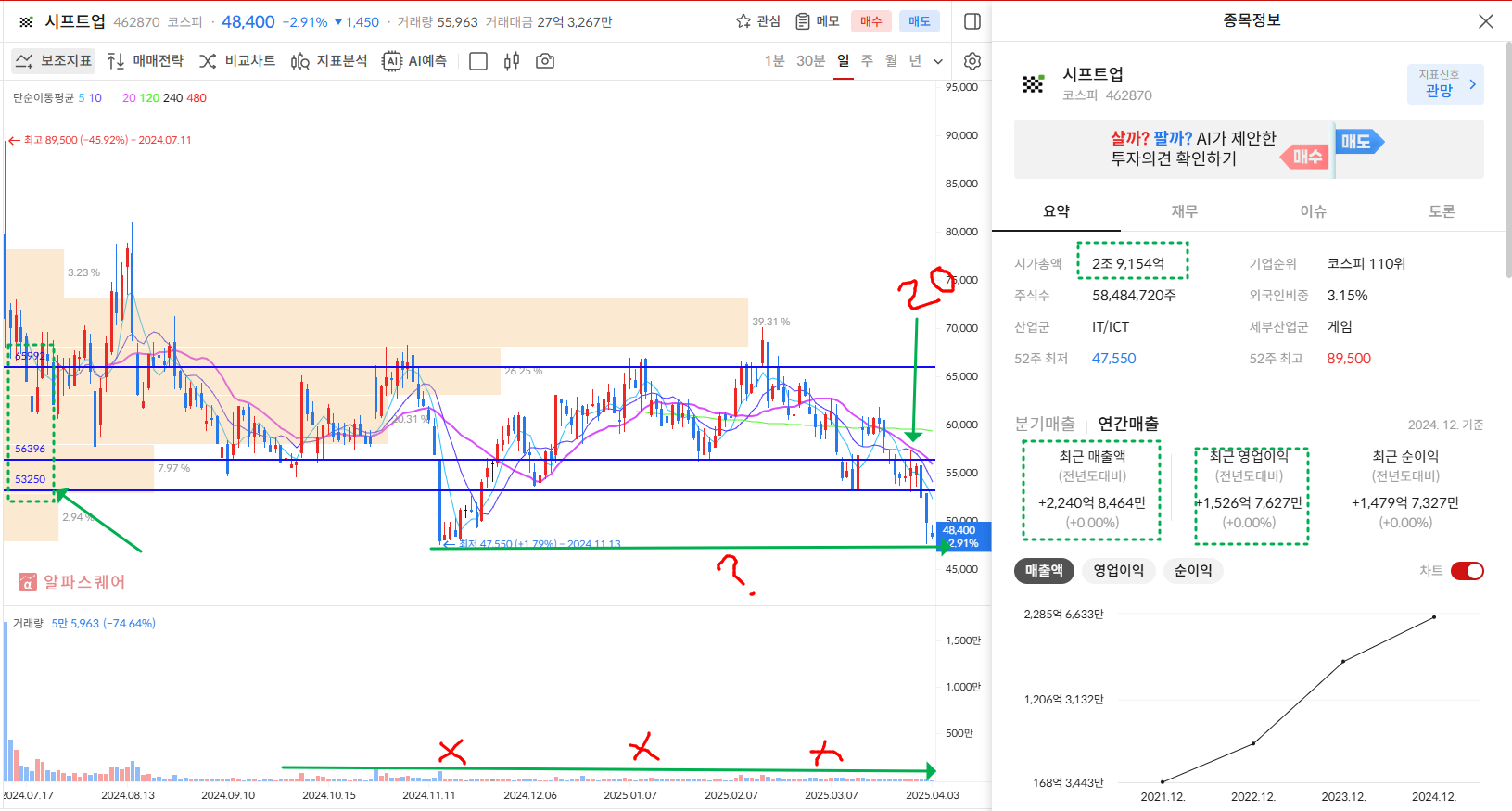
Task: Take chart screenshot with camera icon
Action: [545, 61]
